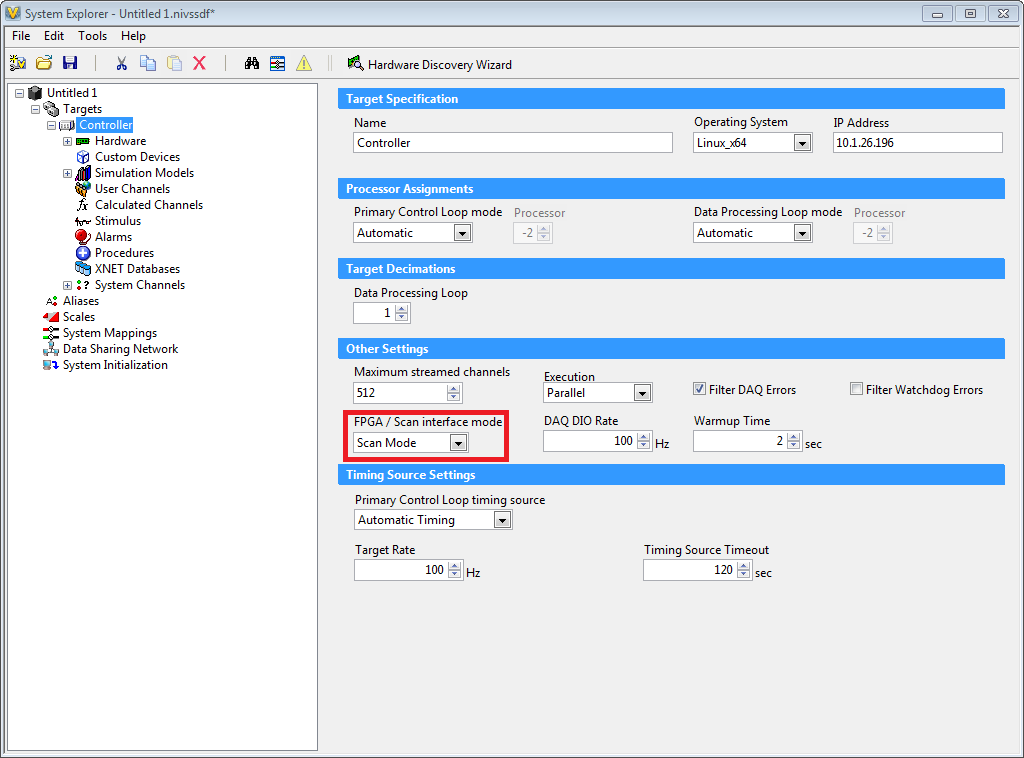The width and height of the screenshot is (1024, 758).
Task: Click the Stimulus waveform icon
Action: (83, 221)
